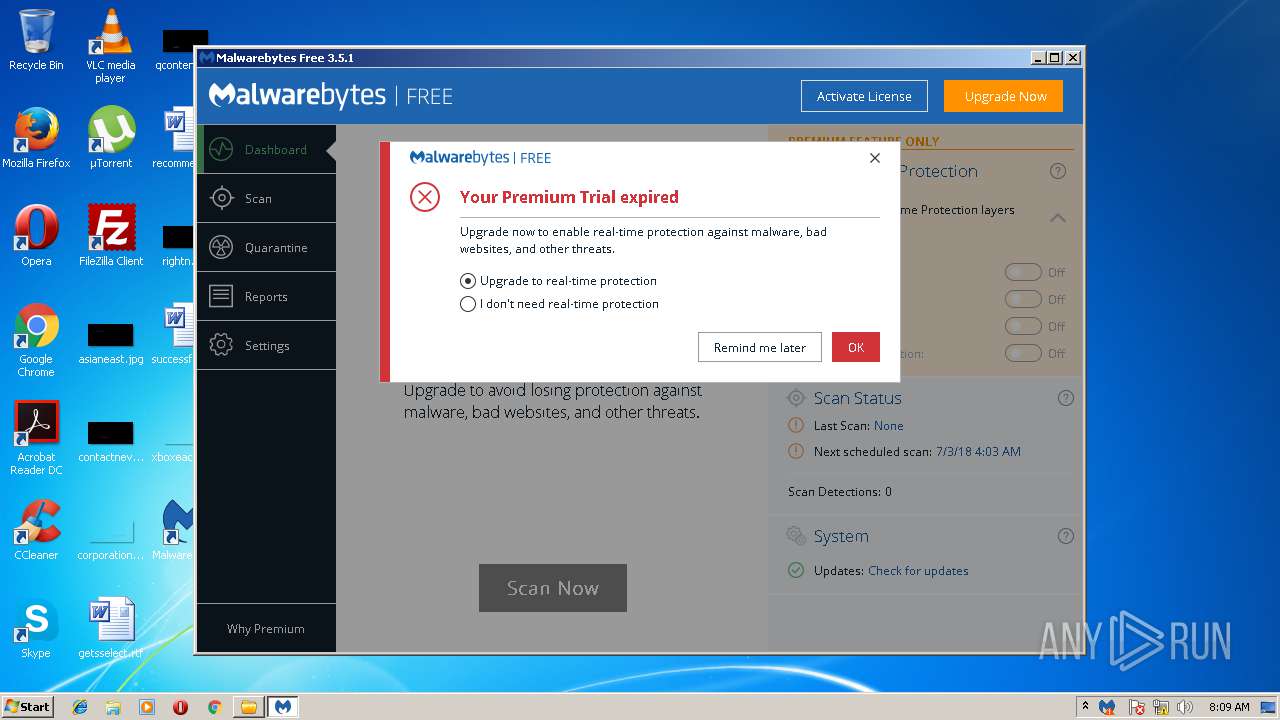Image resolution: width=1280 pixels, height=720 pixels.
Task: Click the Updates green check icon
Action: coord(796,571)
